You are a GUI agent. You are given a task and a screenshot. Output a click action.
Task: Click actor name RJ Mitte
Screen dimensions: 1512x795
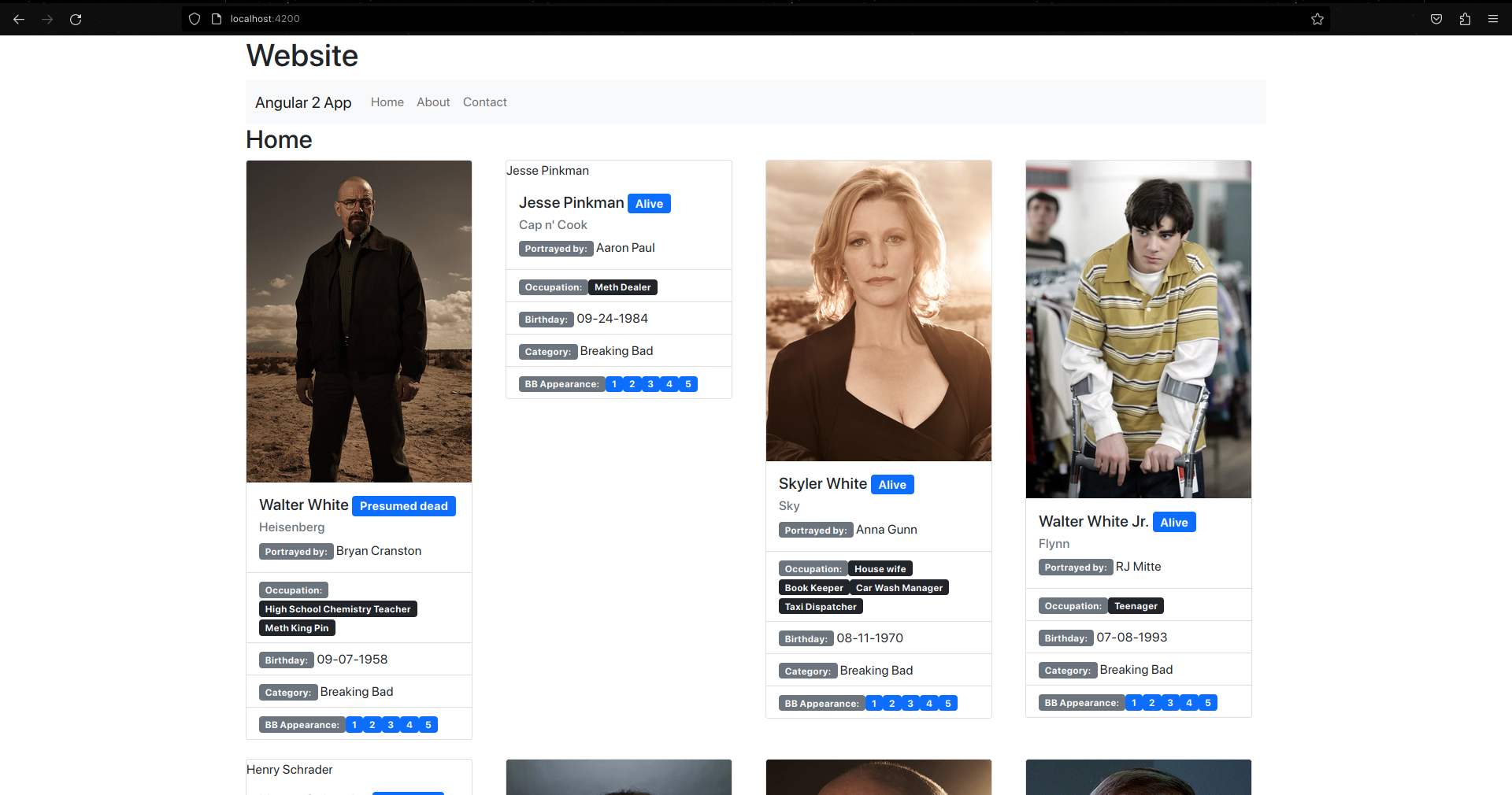pos(1139,567)
